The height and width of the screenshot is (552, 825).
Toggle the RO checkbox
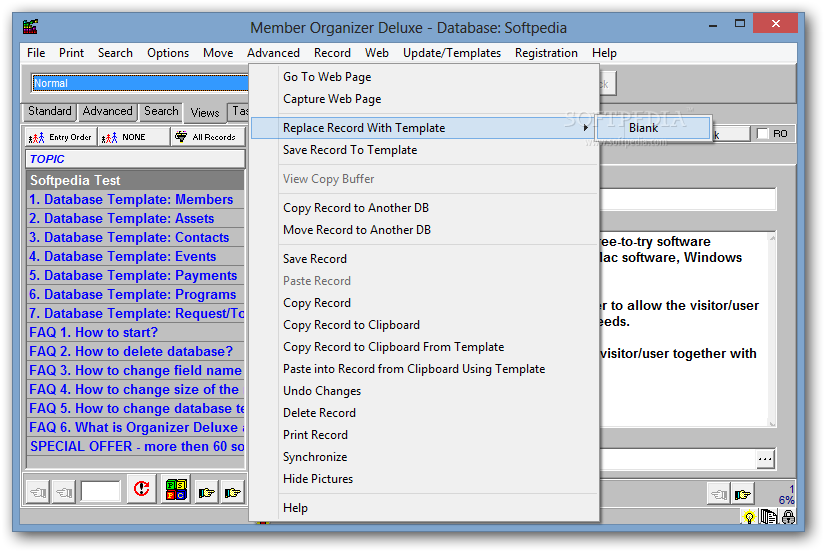762,134
